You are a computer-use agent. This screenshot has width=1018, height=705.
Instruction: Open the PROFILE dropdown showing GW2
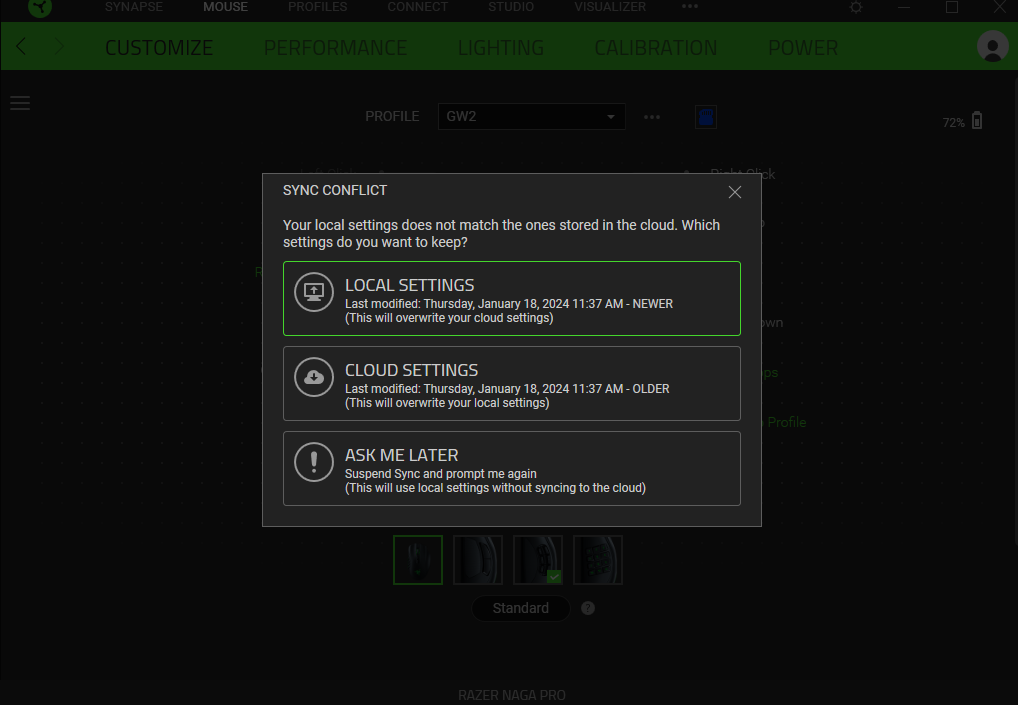pyautogui.click(x=532, y=117)
